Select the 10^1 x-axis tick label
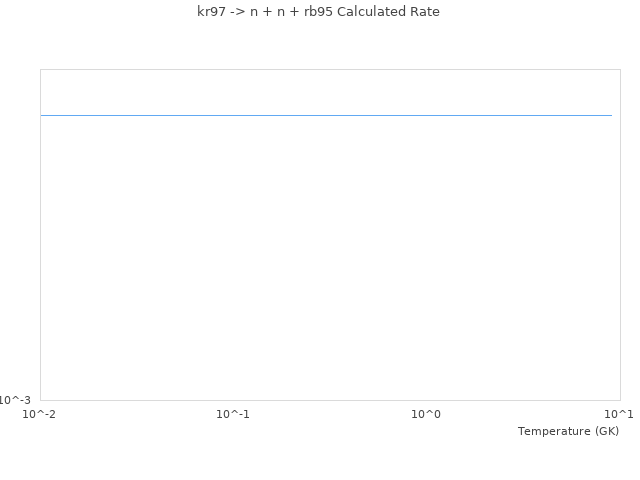The width and height of the screenshot is (640, 480). pos(619,414)
